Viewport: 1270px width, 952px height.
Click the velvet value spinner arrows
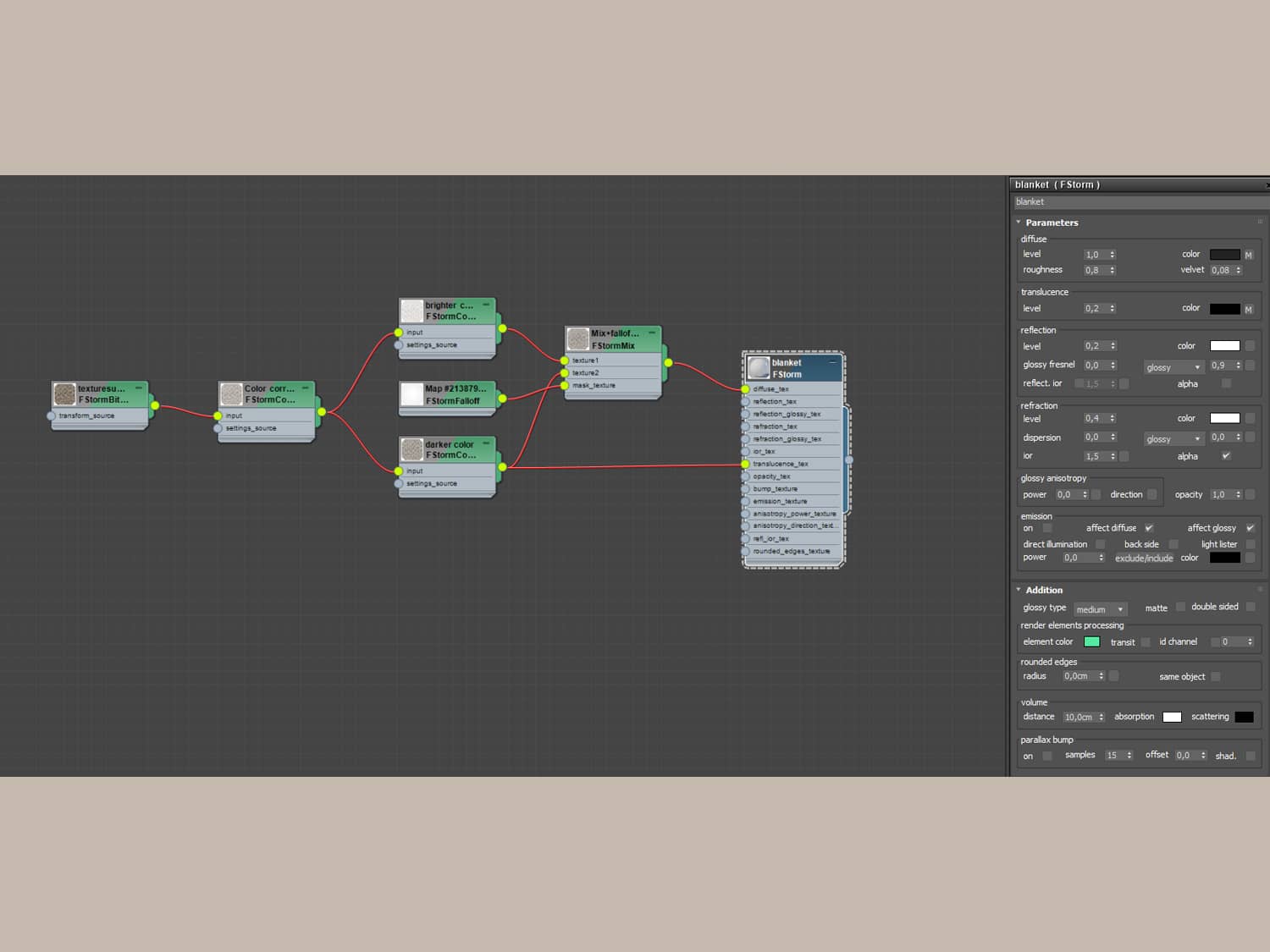point(1239,271)
